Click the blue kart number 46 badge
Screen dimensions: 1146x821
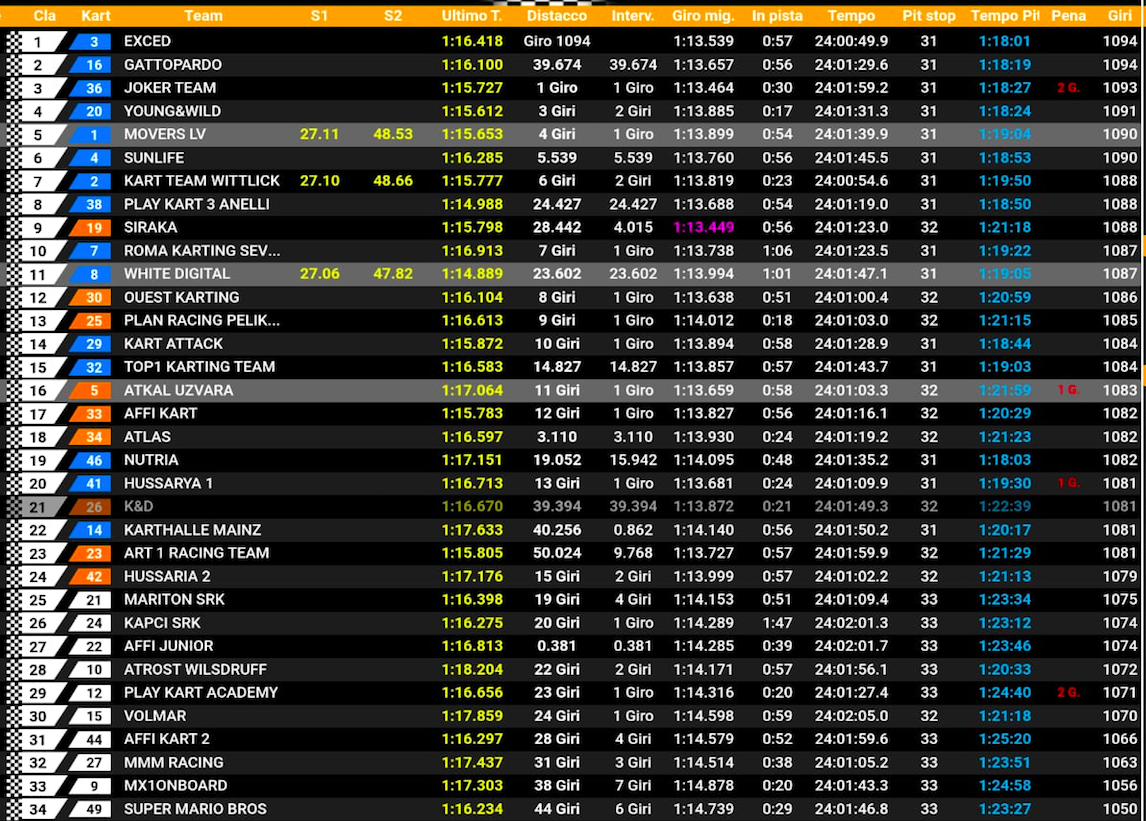93,460
